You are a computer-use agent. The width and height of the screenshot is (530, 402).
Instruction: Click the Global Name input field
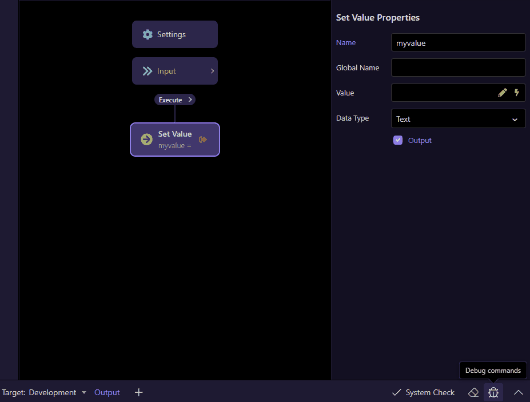click(458, 68)
